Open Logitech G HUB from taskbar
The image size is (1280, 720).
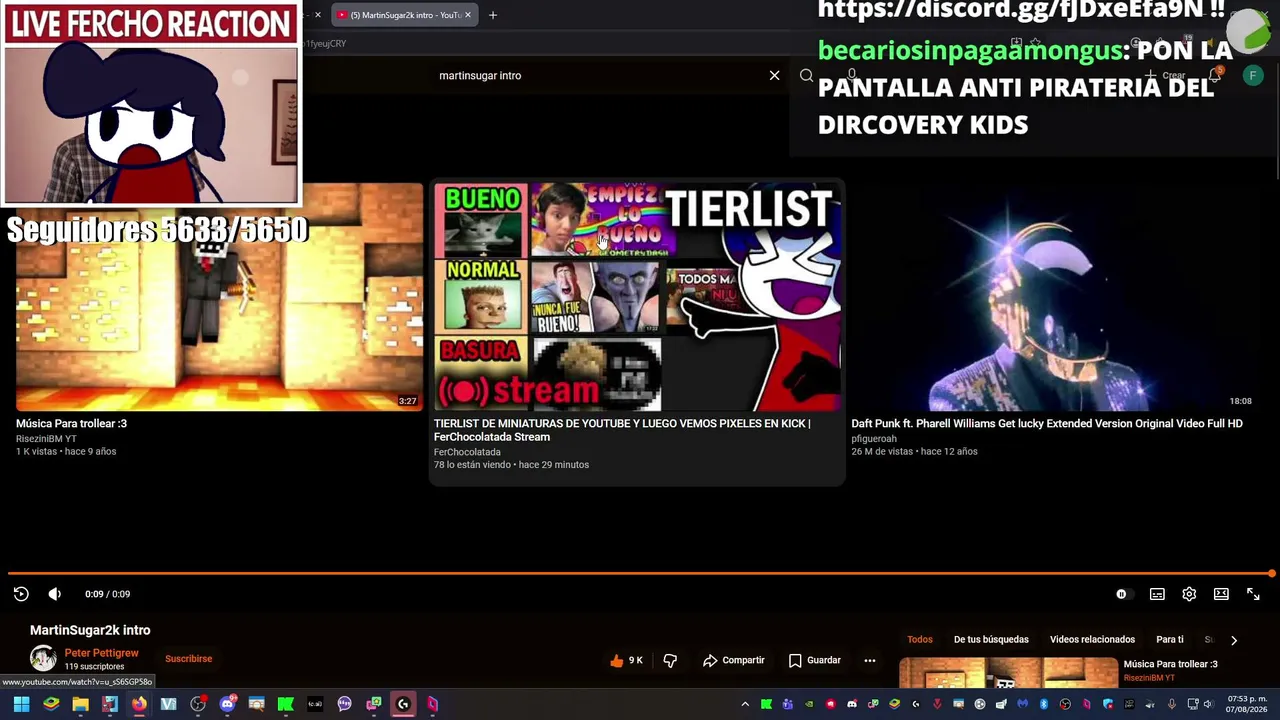(x=403, y=704)
